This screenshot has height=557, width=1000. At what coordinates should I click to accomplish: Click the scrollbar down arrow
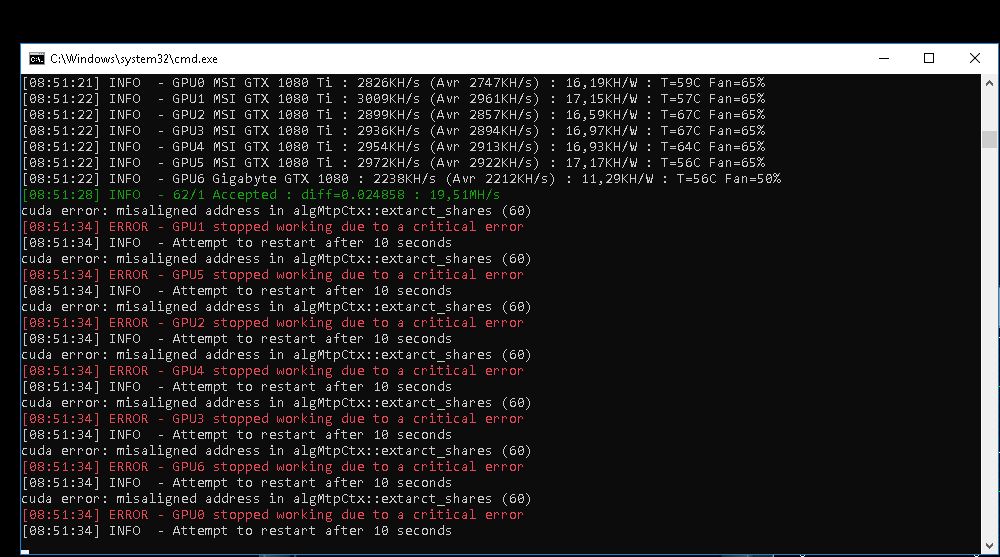coord(989,546)
